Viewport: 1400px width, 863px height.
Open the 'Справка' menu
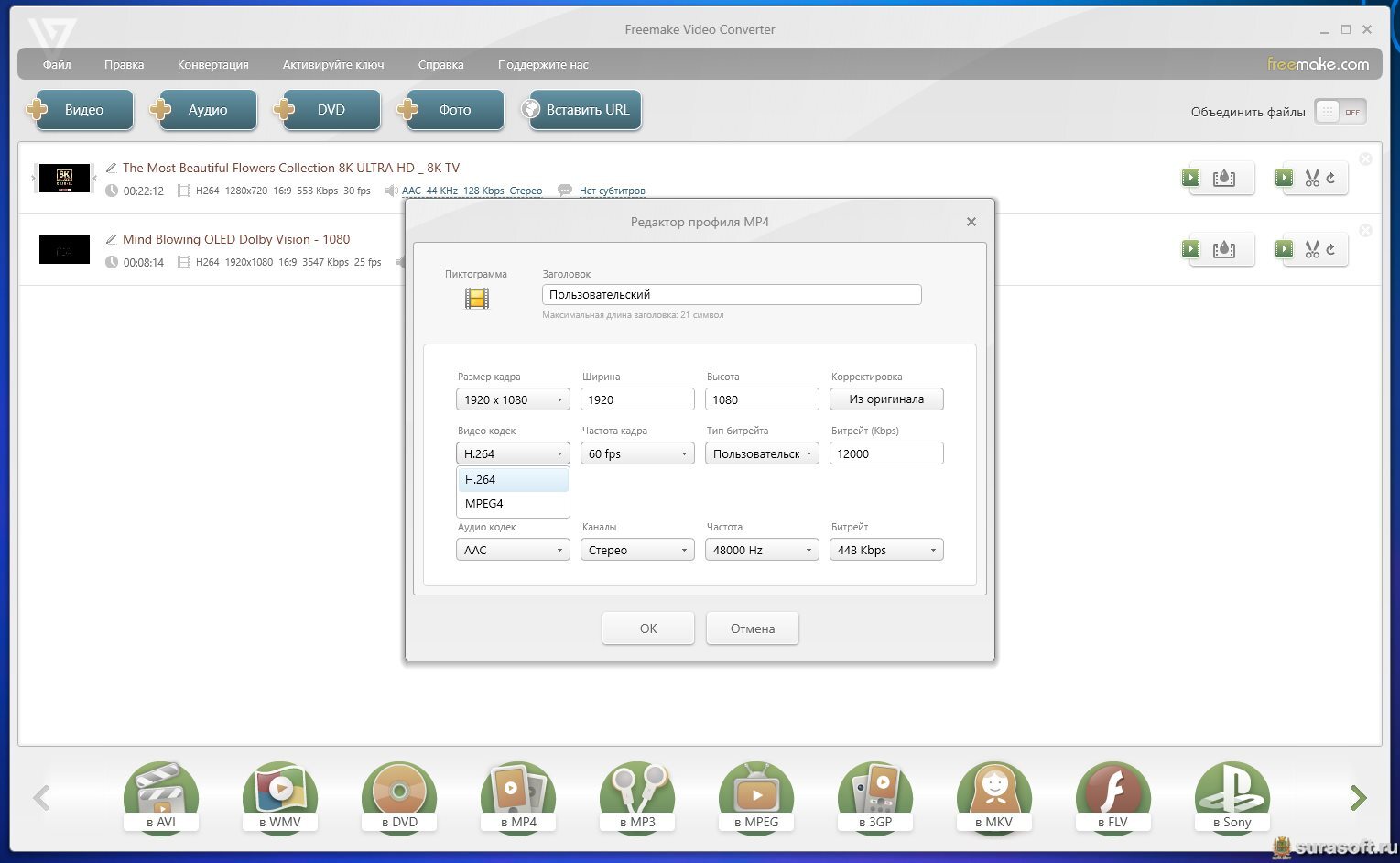(440, 65)
